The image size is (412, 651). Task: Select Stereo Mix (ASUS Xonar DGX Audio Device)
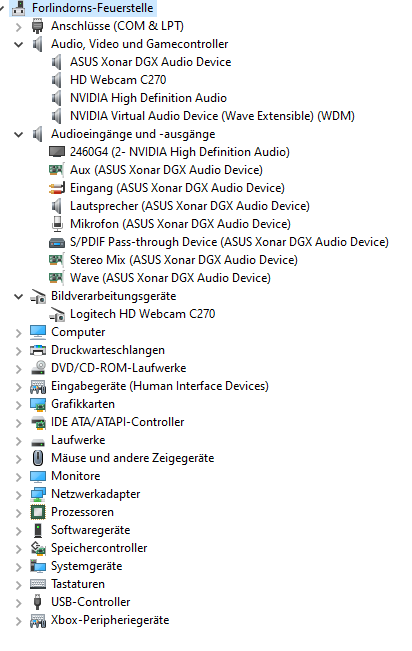tap(184, 260)
